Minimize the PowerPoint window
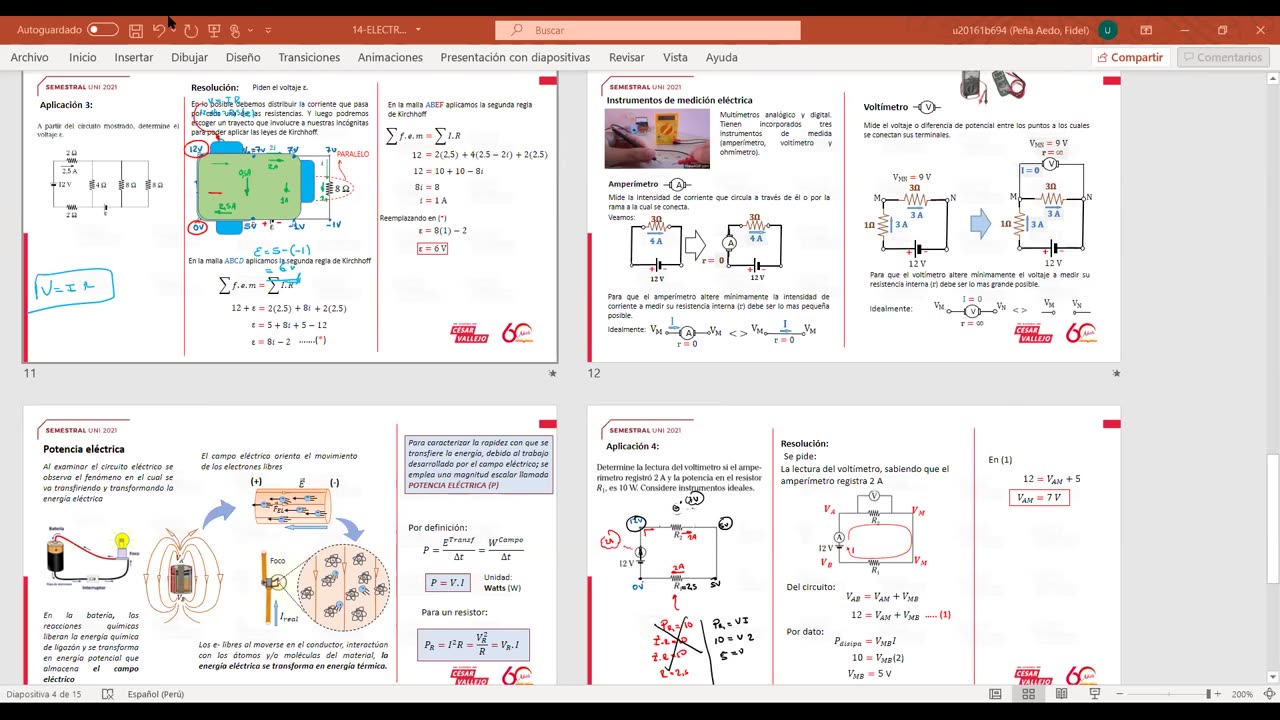1280x720 pixels. 1185,30
